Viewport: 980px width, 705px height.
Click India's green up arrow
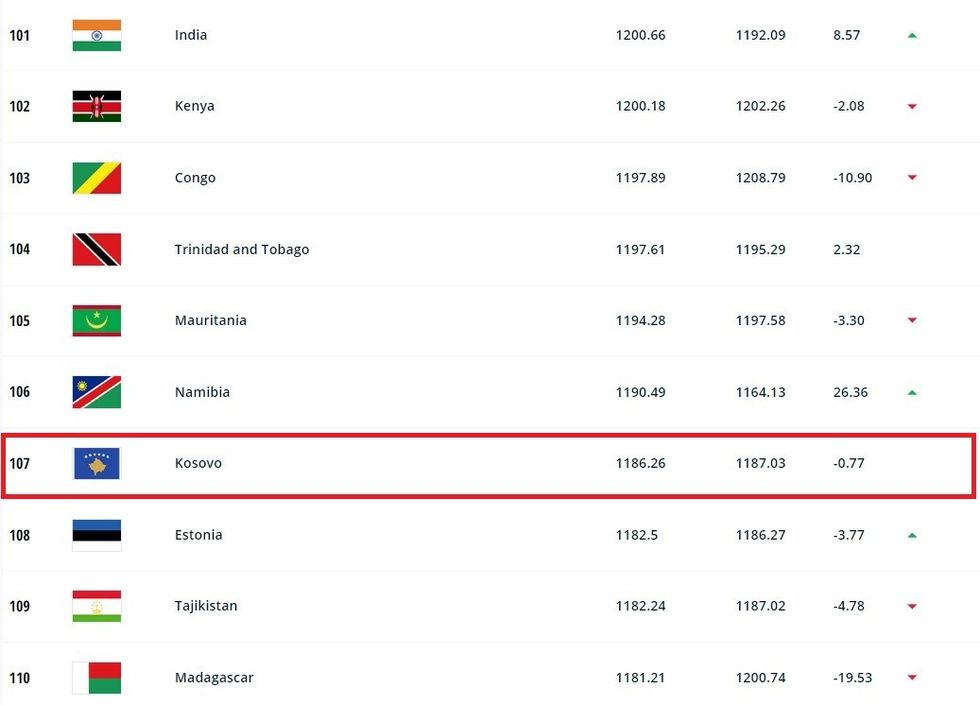(912, 35)
